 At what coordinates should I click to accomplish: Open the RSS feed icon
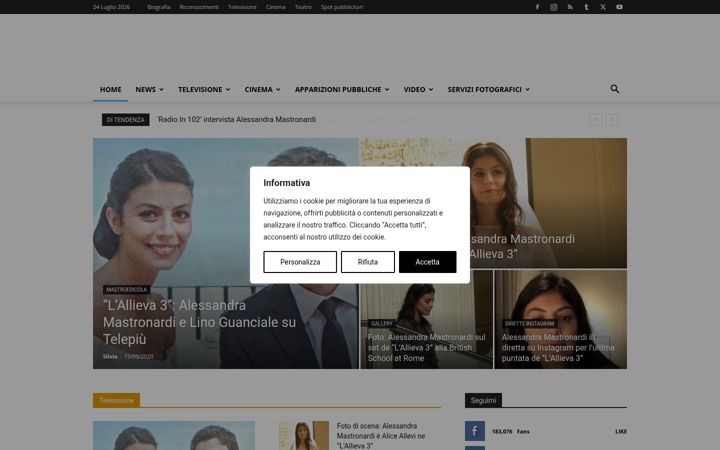(570, 7)
